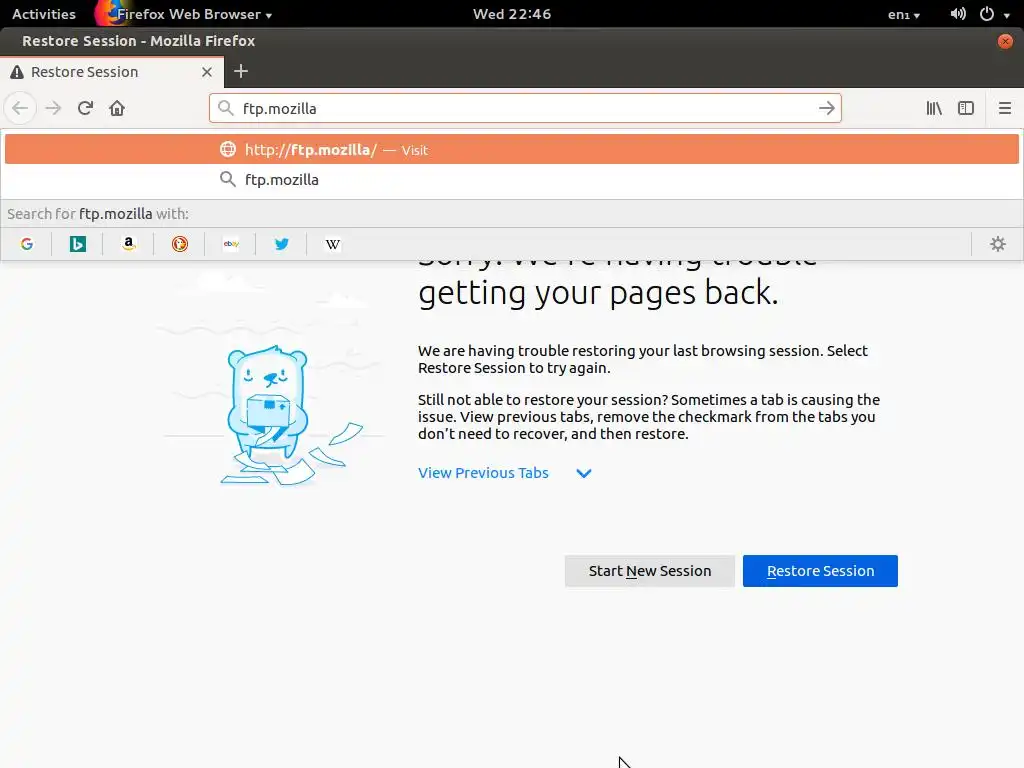Open the Activities overview
This screenshot has width=1024, height=768.
pos(44,14)
